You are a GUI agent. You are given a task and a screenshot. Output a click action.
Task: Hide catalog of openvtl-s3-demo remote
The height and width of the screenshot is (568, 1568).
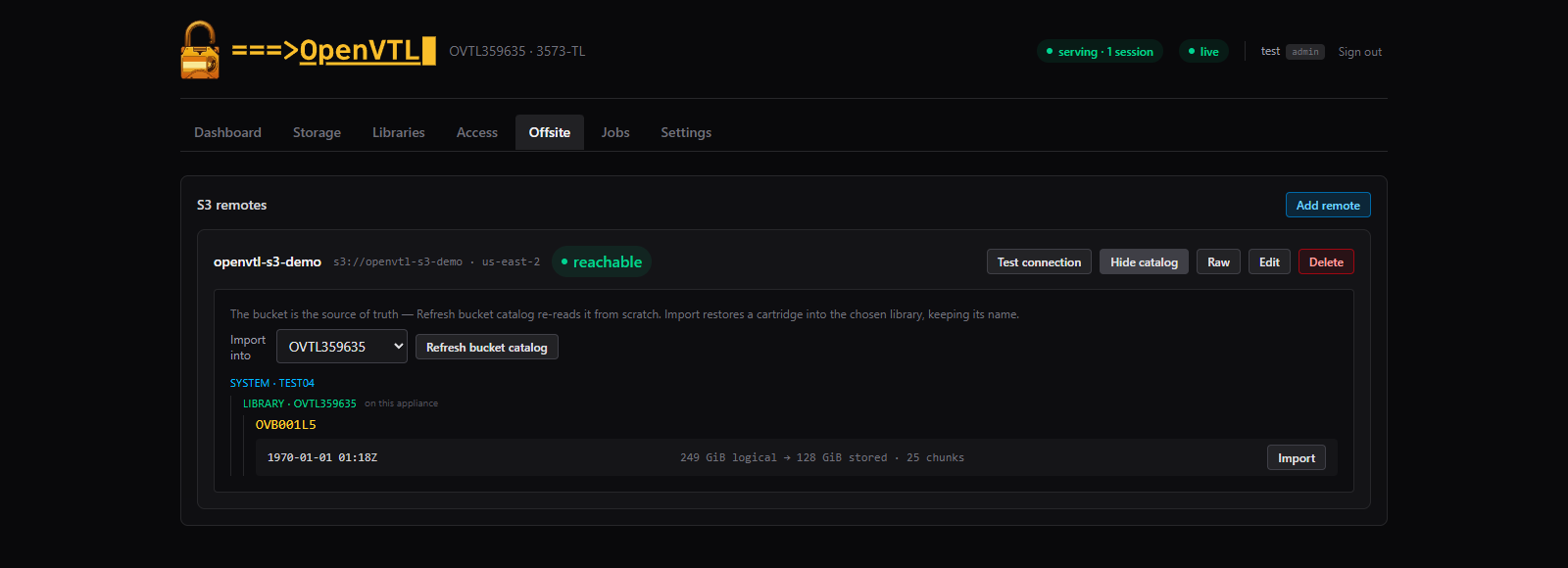tap(1144, 261)
